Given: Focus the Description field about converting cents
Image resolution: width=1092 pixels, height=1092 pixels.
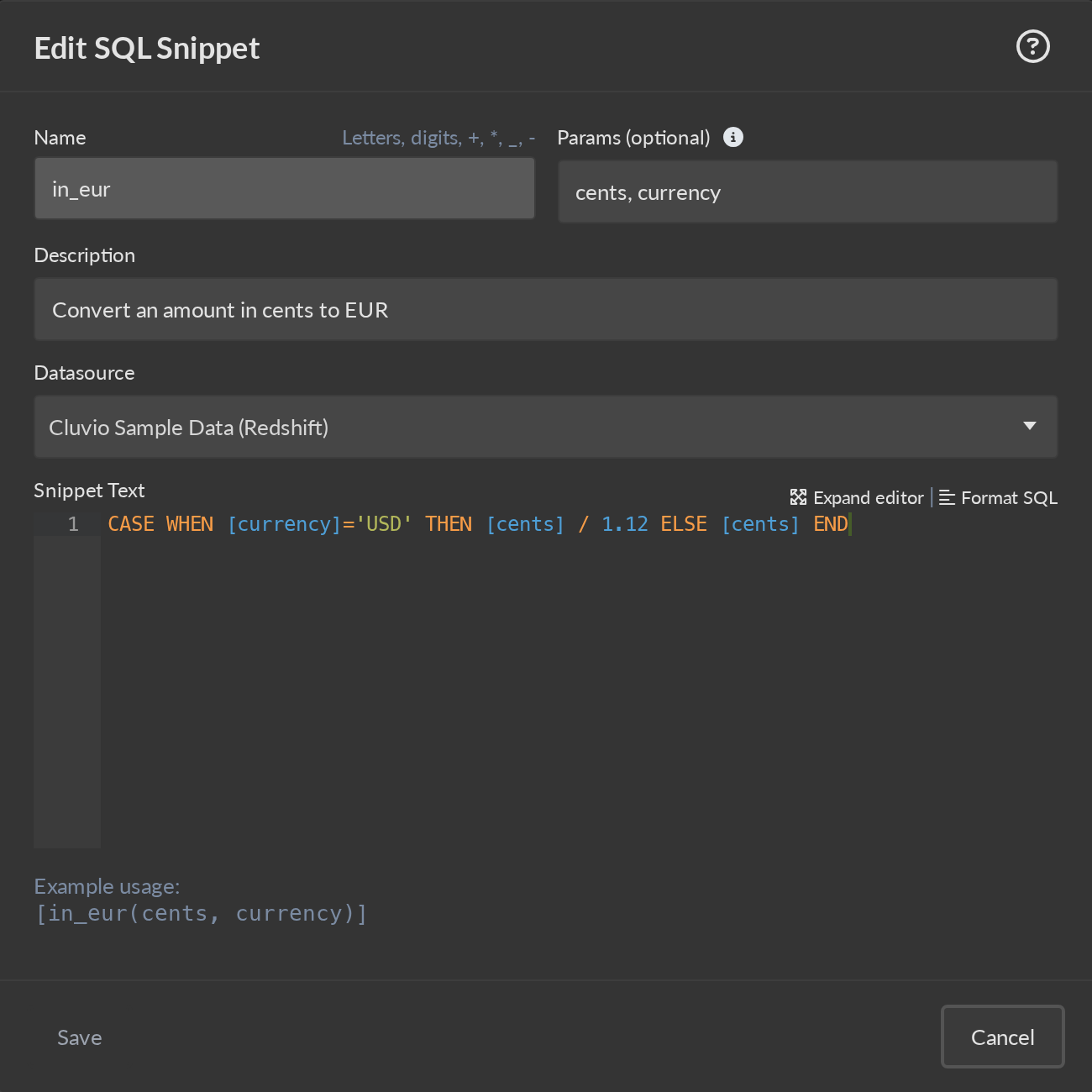Looking at the screenshot, I should click(545, 309).
